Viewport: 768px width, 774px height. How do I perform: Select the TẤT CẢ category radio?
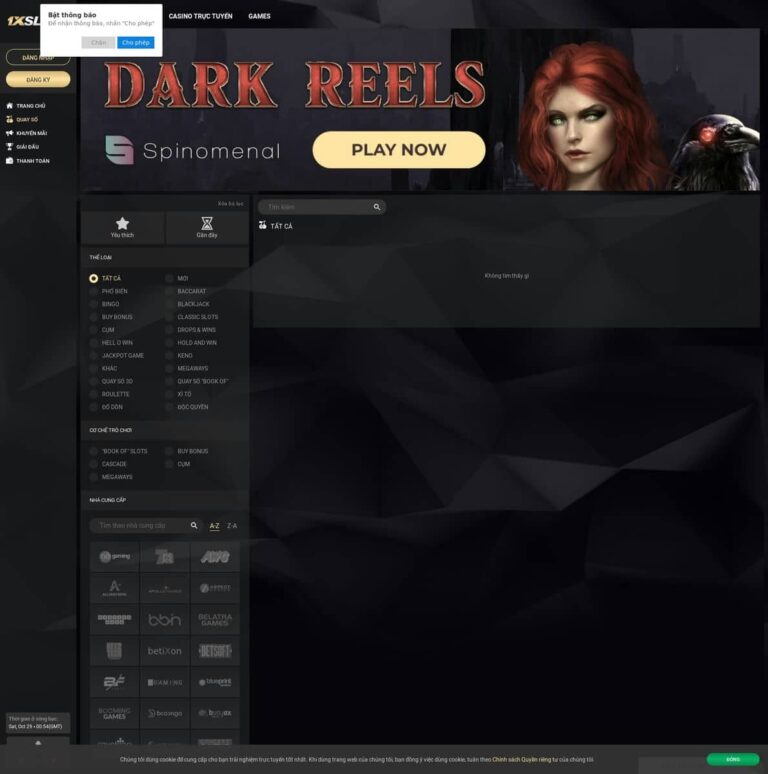pyautogui.click(x=93, y=278)
